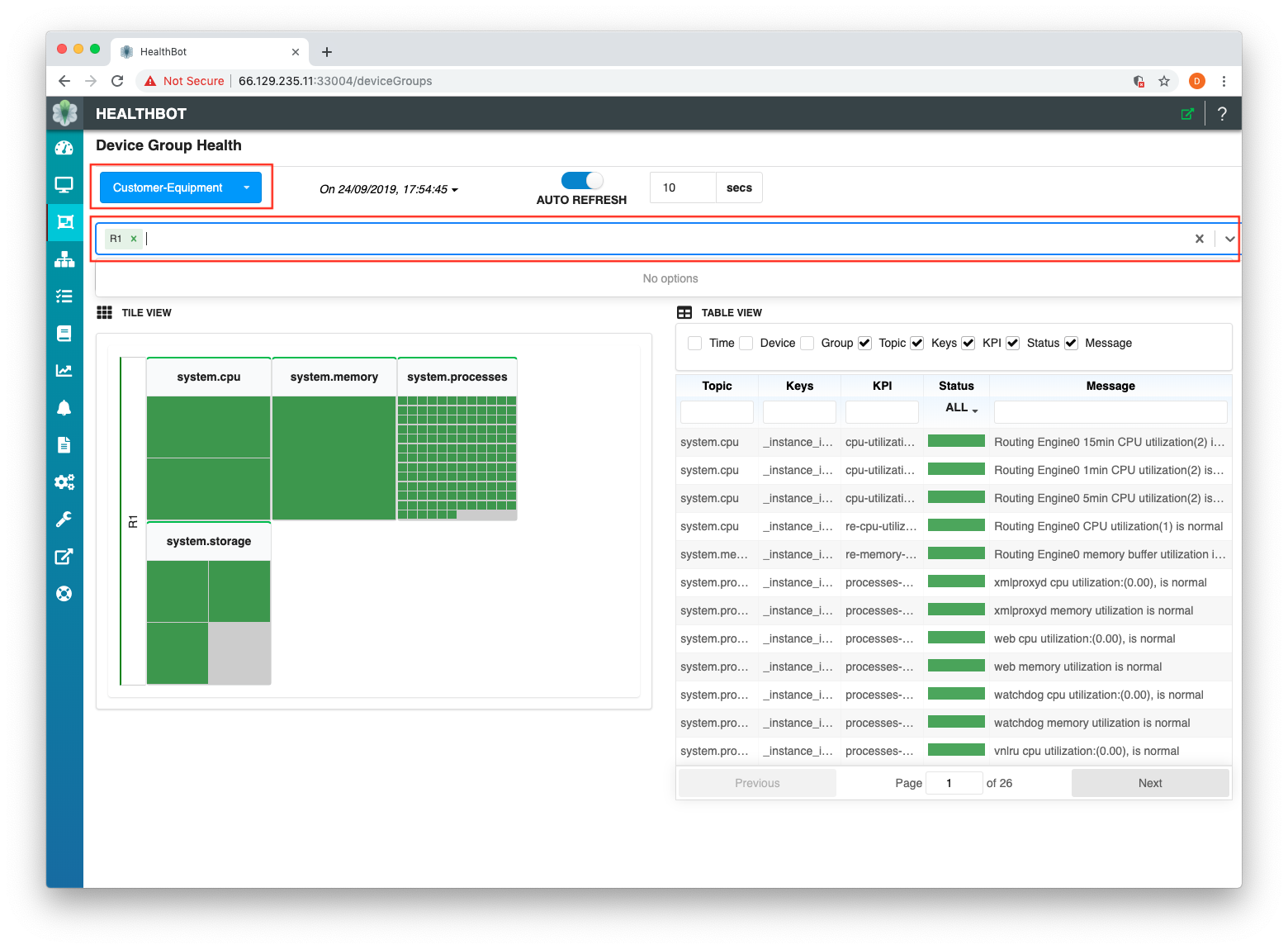
Task: Enable the Group column checkbox
Action: [x=807, y=343]
